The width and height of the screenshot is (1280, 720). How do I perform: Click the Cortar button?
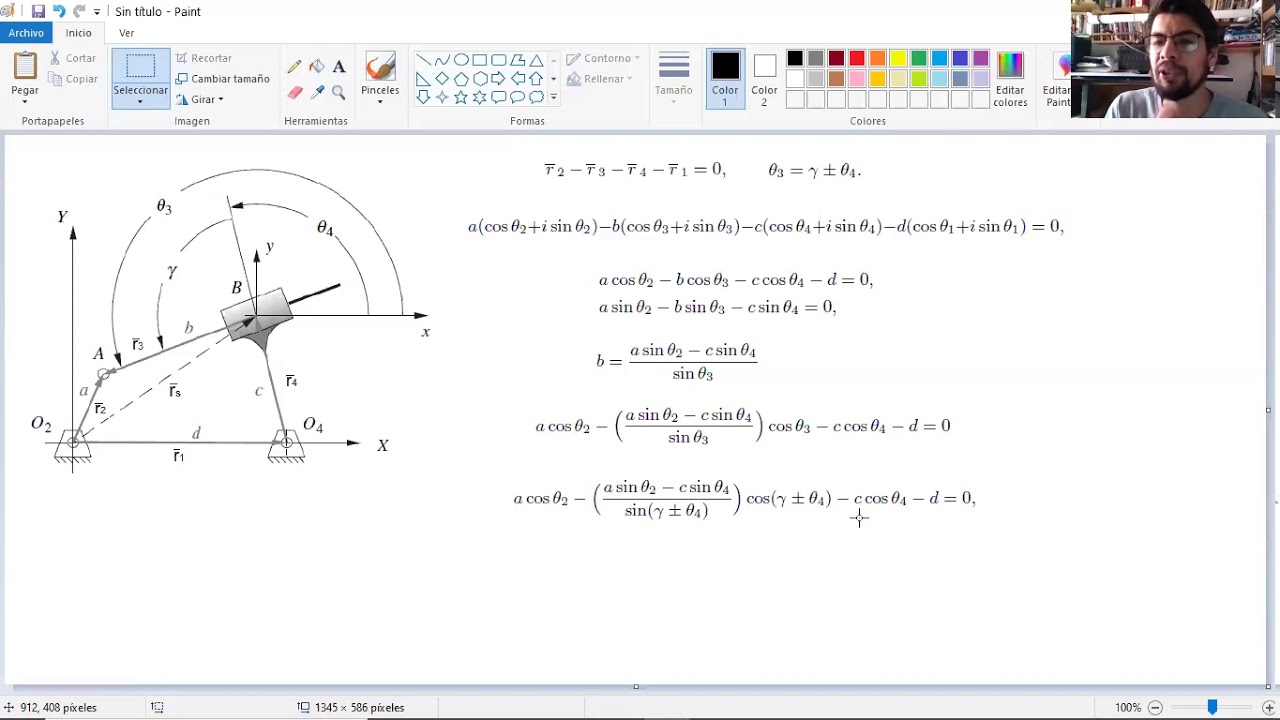[x=73, y=58]
